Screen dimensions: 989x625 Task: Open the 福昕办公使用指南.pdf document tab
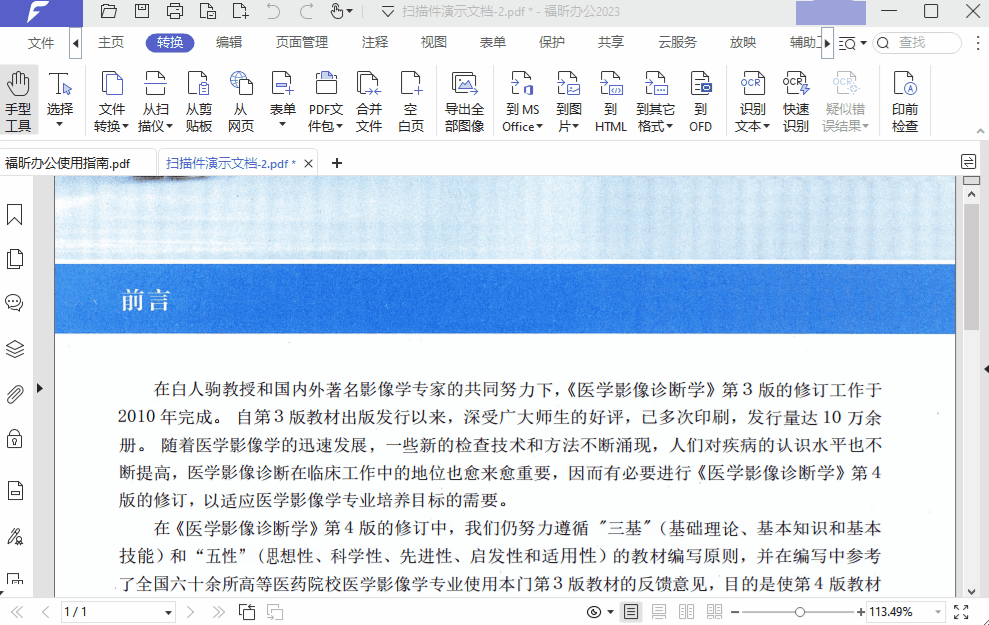coord(70,161)
